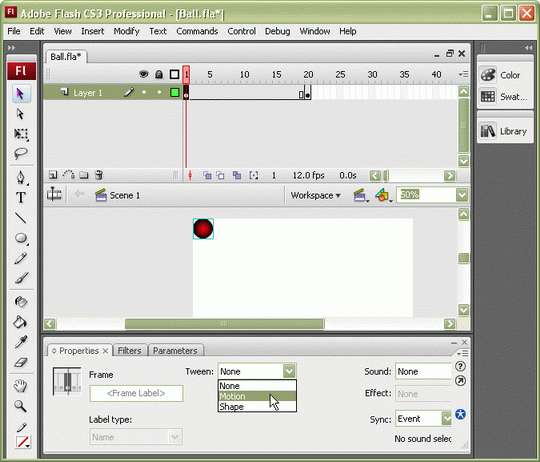Open the Library panel
540x462 pixels.
coord(505,131)
